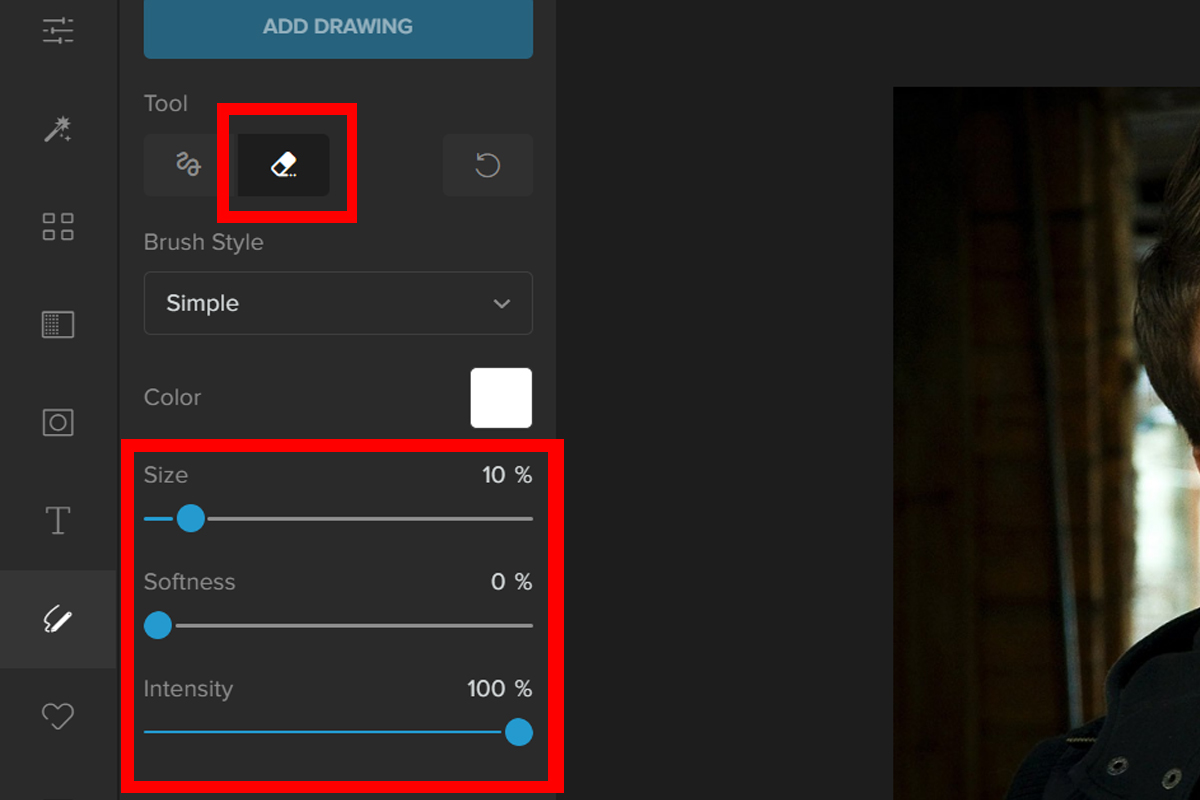Open the frames icon with circle in square
The height and width of the screenshot is (800, 1200).
[x=58, y=422]
